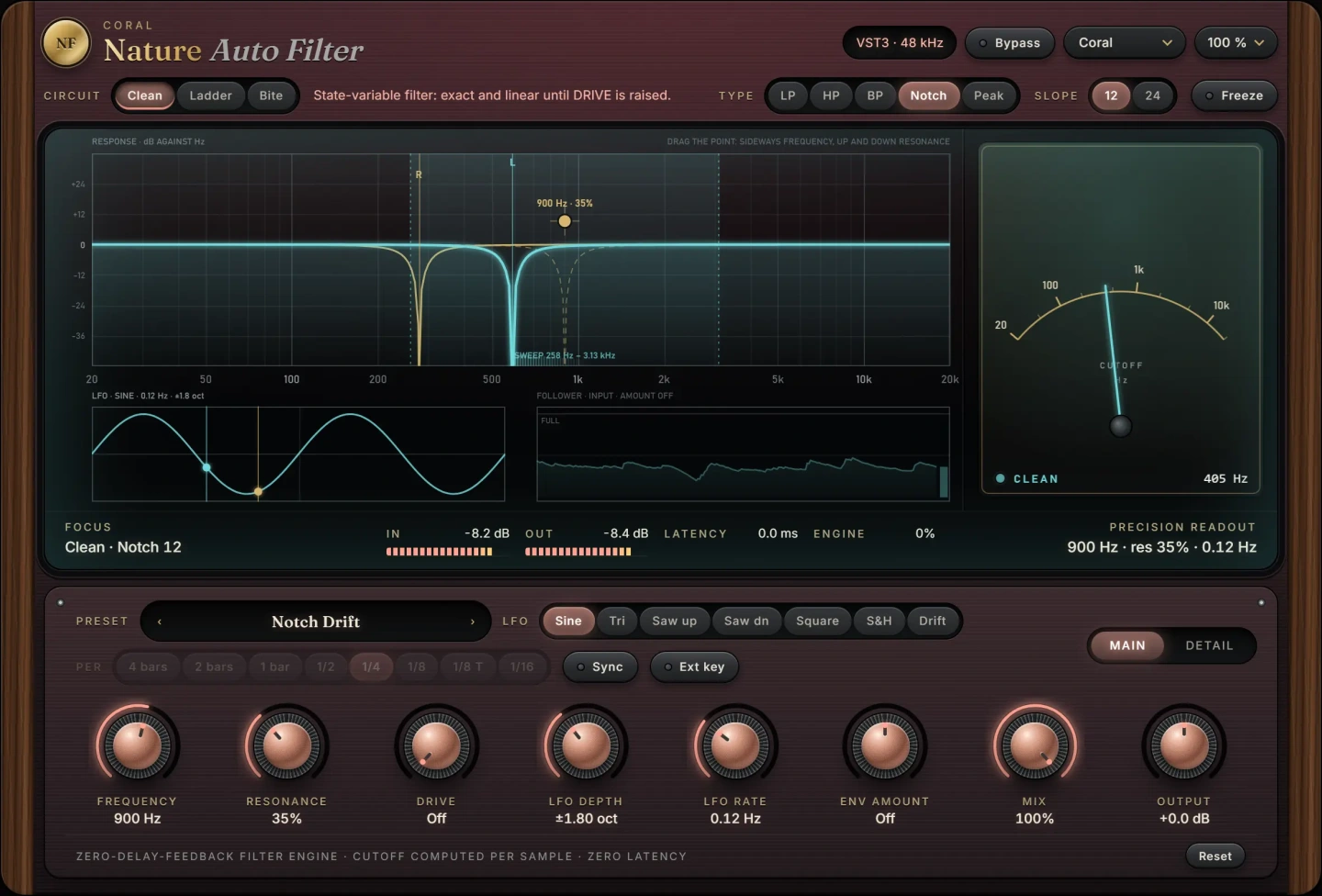This screenshot has height=896, width=1322.
Task: Click the RESONANCE knob
Action: 286,745
